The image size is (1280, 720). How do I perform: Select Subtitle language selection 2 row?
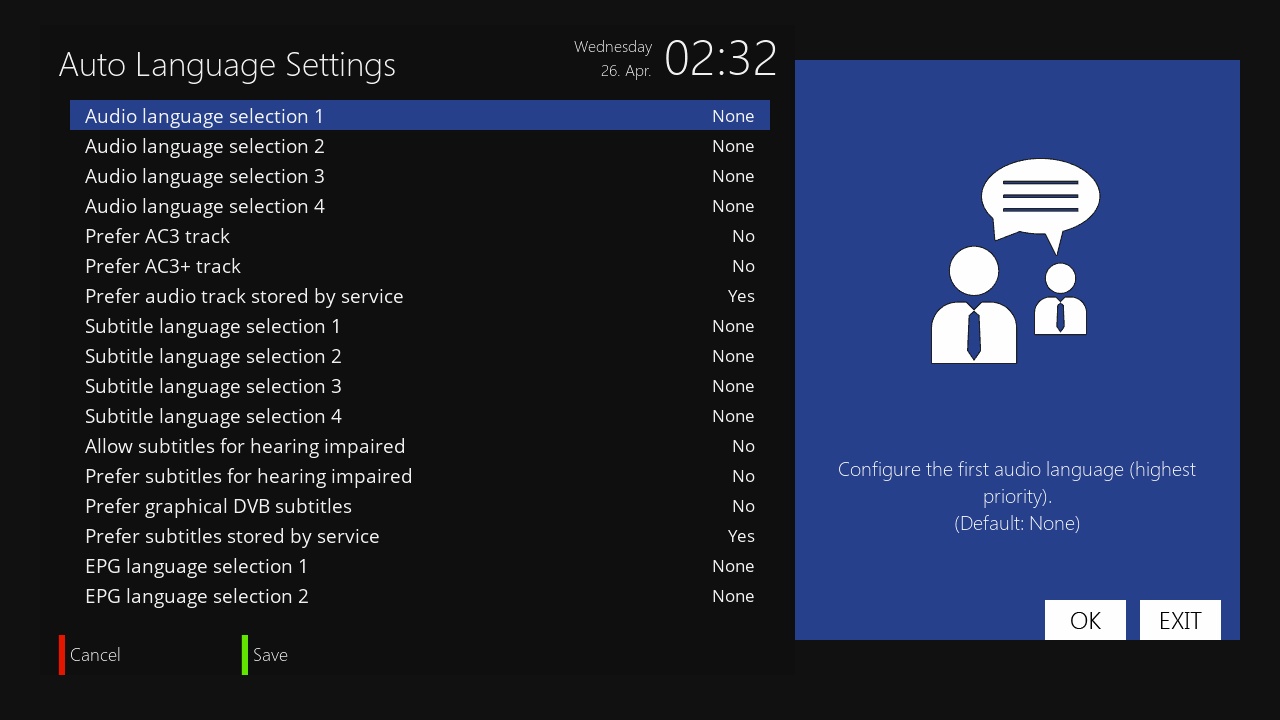(420, 356)
